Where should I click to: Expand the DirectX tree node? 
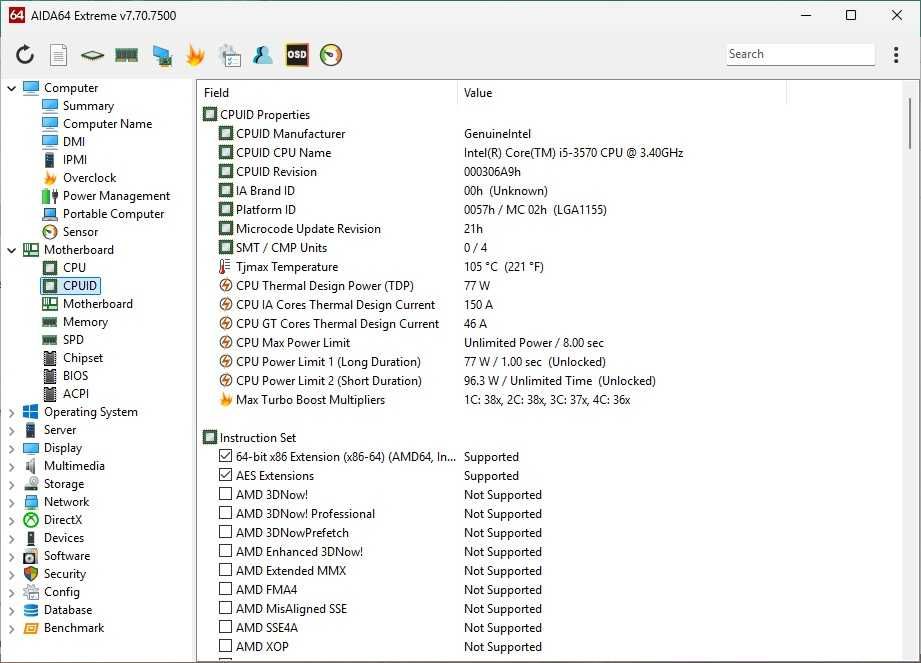click(x=11, y=521)
